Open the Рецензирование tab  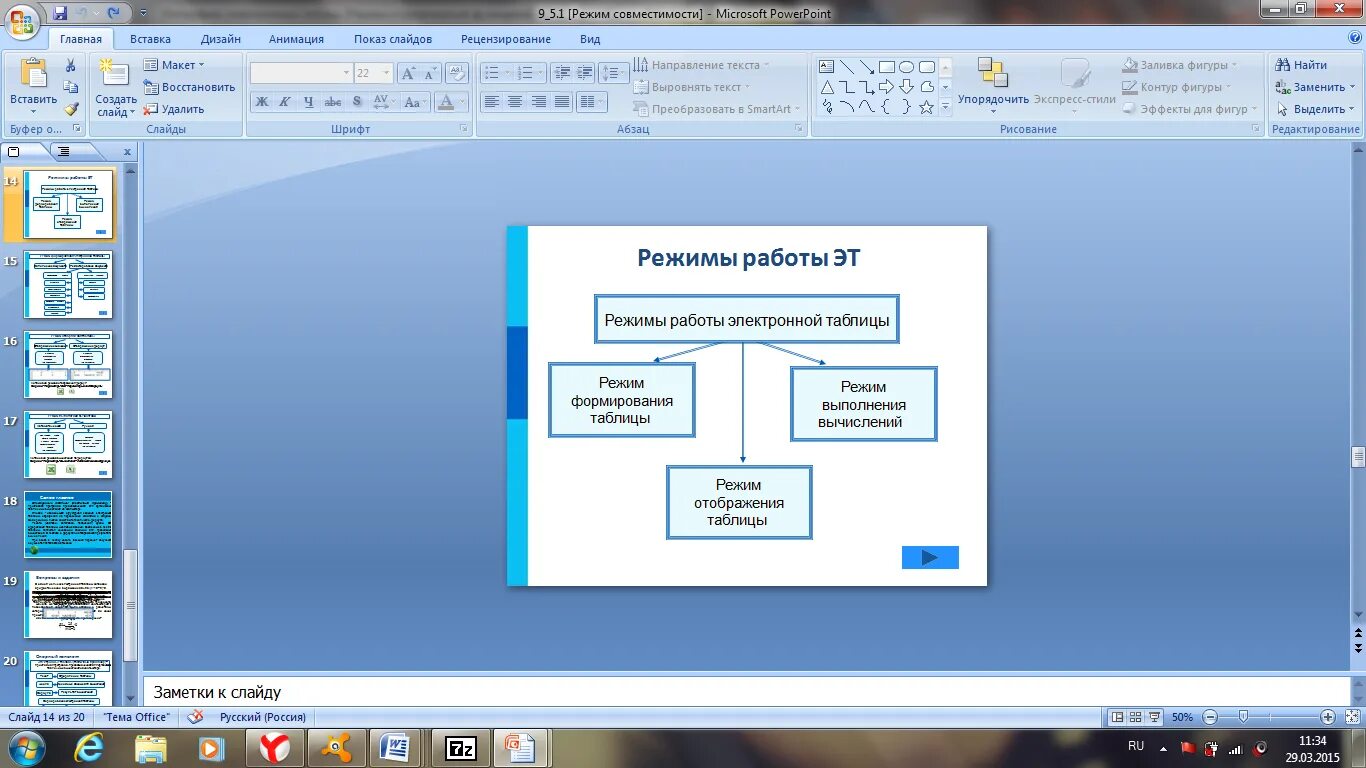tap(506, 39)
